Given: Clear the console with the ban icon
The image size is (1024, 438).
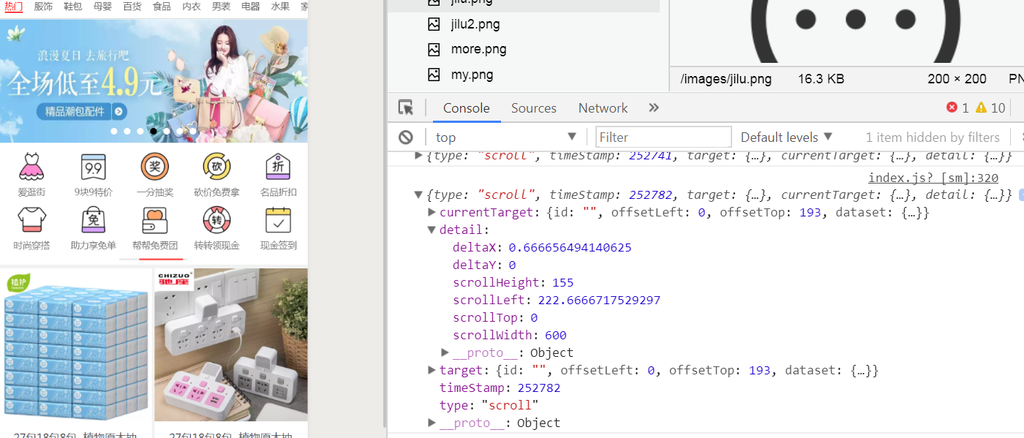Looking at the screenshot, I should pos(406,137).
